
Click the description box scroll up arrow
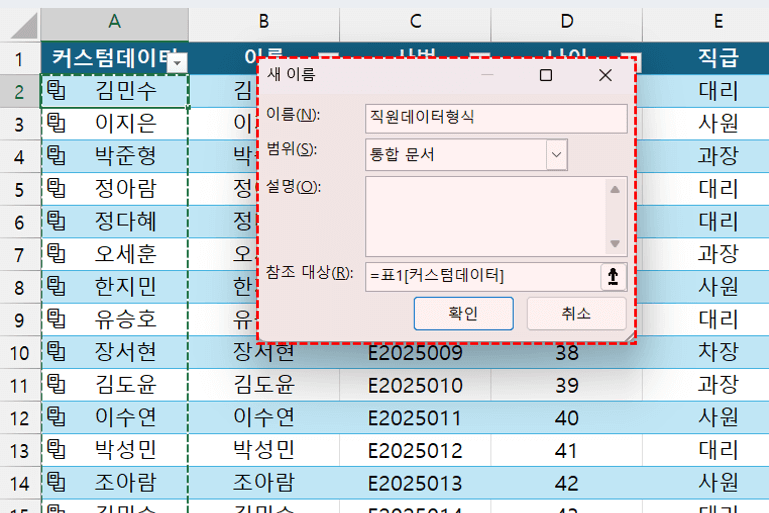(615, 190)
